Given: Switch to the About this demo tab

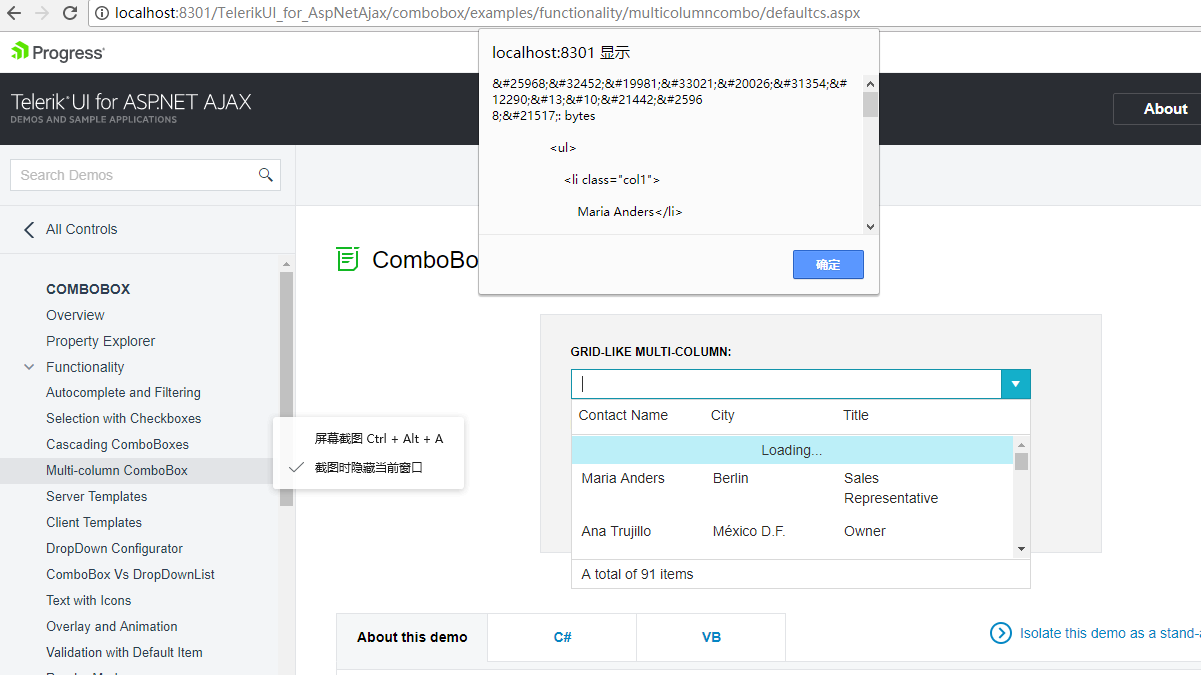Looking at the screenshot, I should point(412,637).
